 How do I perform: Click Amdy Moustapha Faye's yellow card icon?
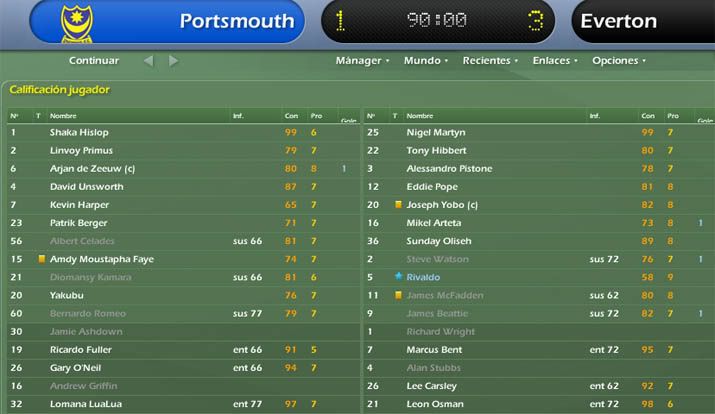tap(41, 259)
